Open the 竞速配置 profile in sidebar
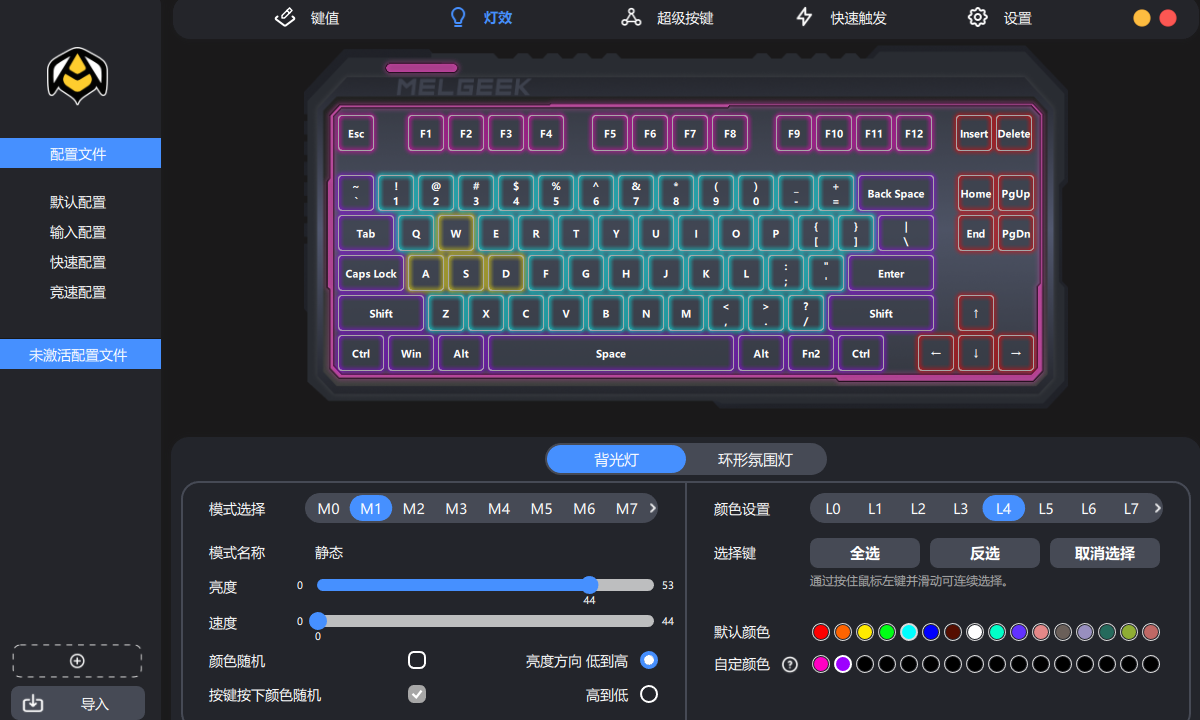The height and width of the screenshot is (720, 1200). (x=76, y=291)
